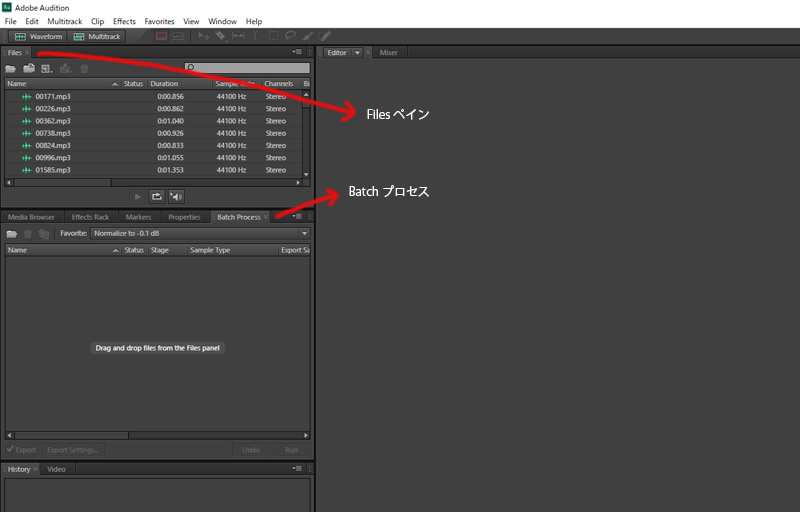Open the History panel options menu
This screenshot has height=512, width=800.
297,468
